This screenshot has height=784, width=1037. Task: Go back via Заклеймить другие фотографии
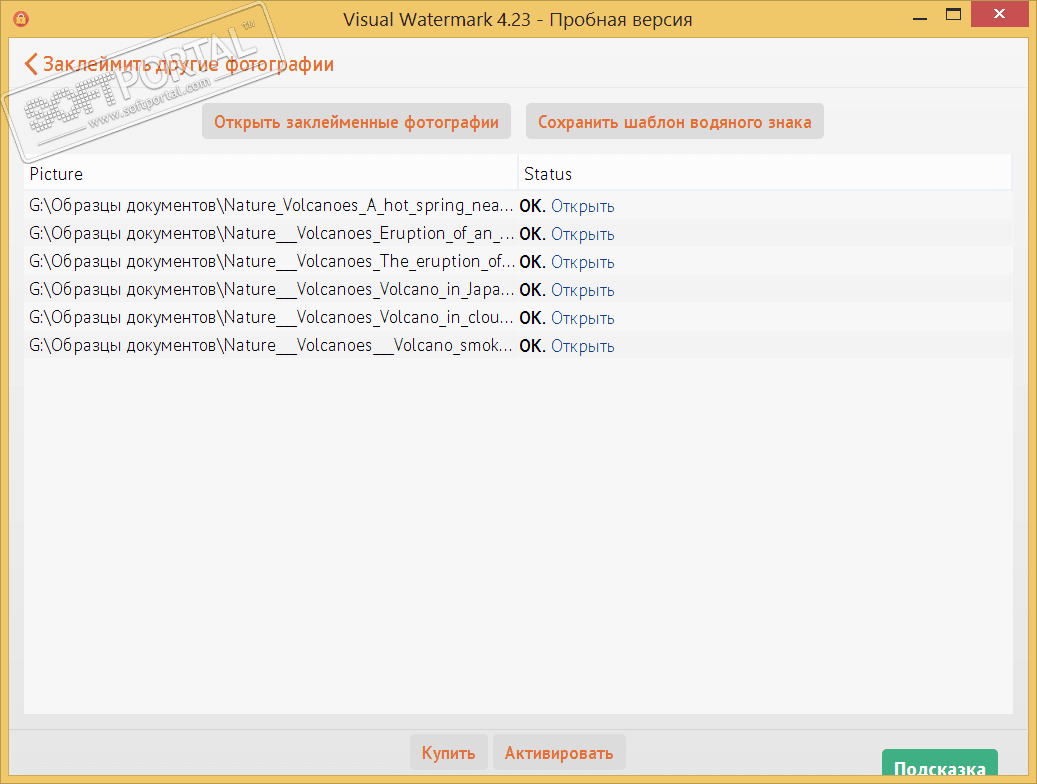pyautogui.click(x=179, y=64)
